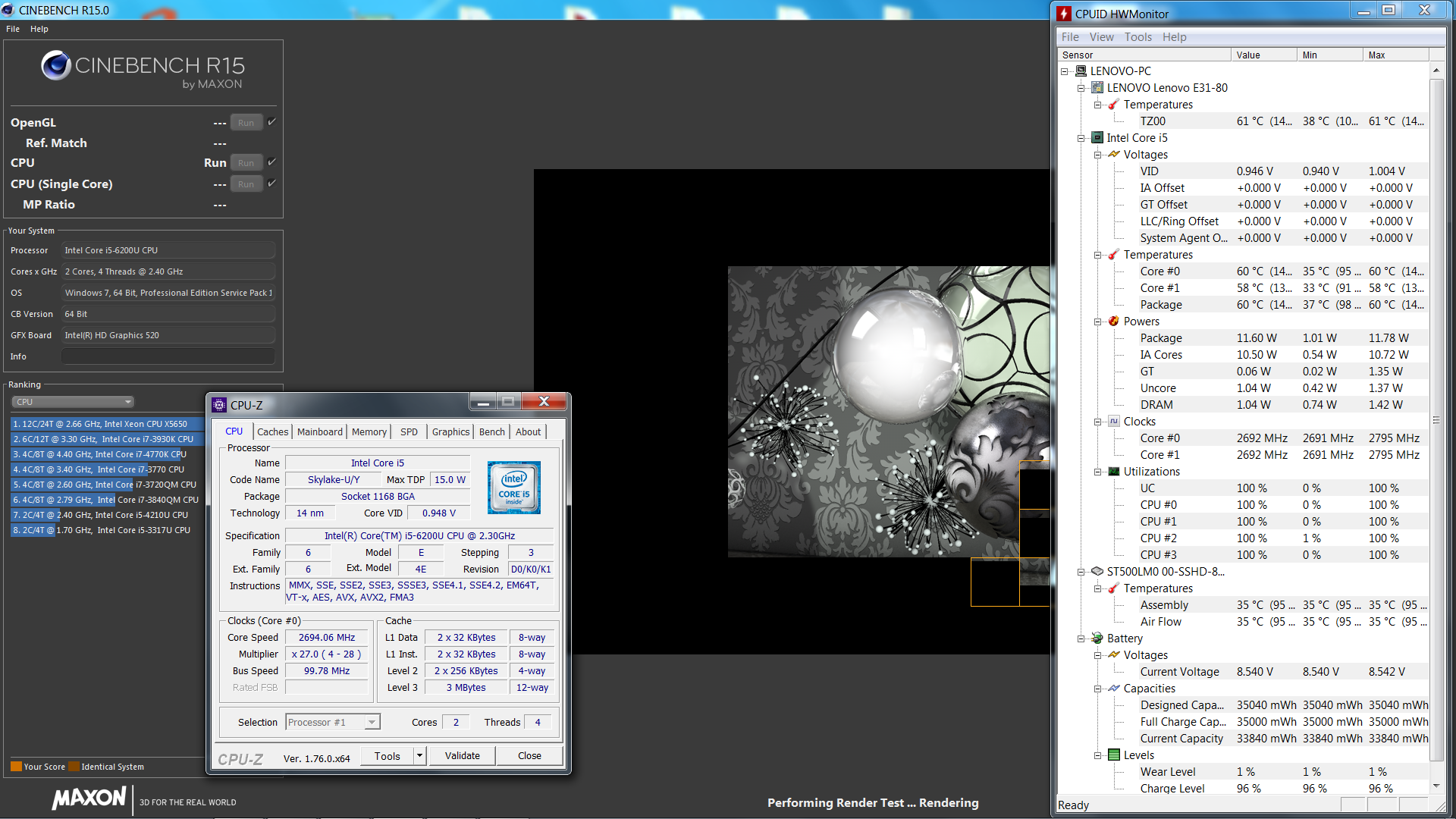Click the Validate button in CPU-Z

463,756
